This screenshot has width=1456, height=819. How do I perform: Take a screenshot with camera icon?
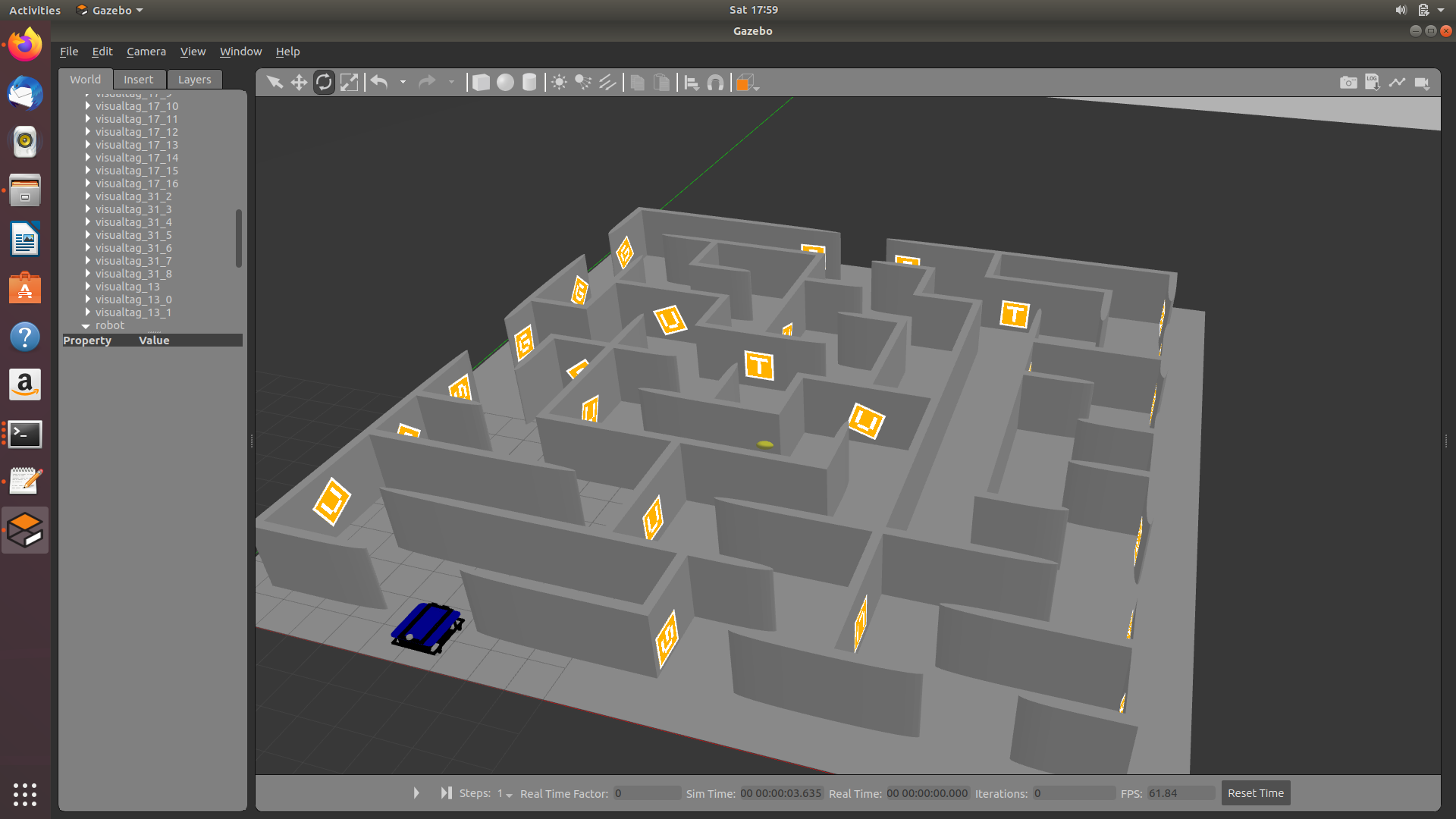1348,82
